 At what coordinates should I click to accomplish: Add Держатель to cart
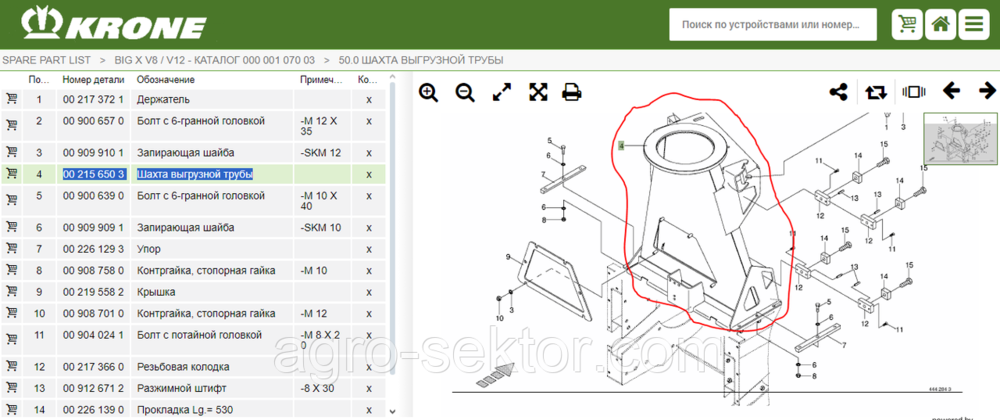[x=11, y=99]
